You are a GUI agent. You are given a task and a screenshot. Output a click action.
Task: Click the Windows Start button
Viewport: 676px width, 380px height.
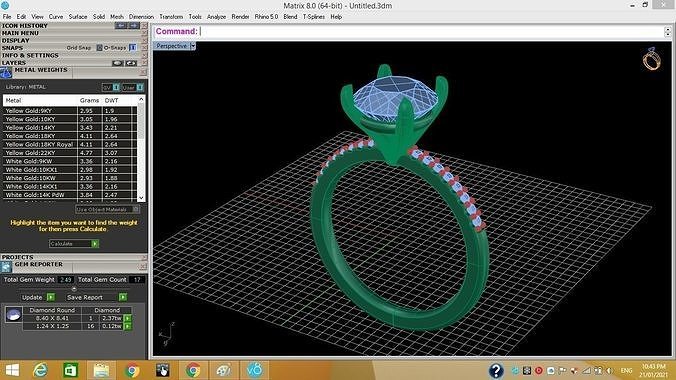[13, 370]
